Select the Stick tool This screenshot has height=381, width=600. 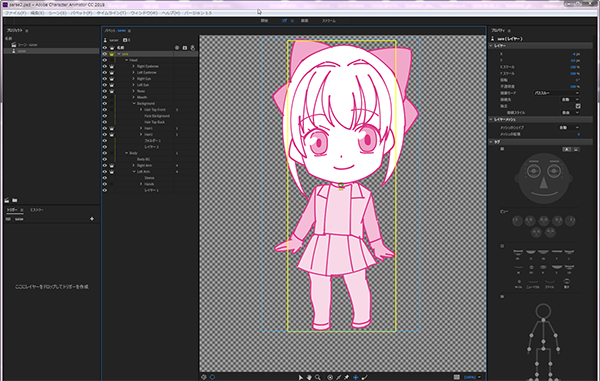[x=338, y=377]
